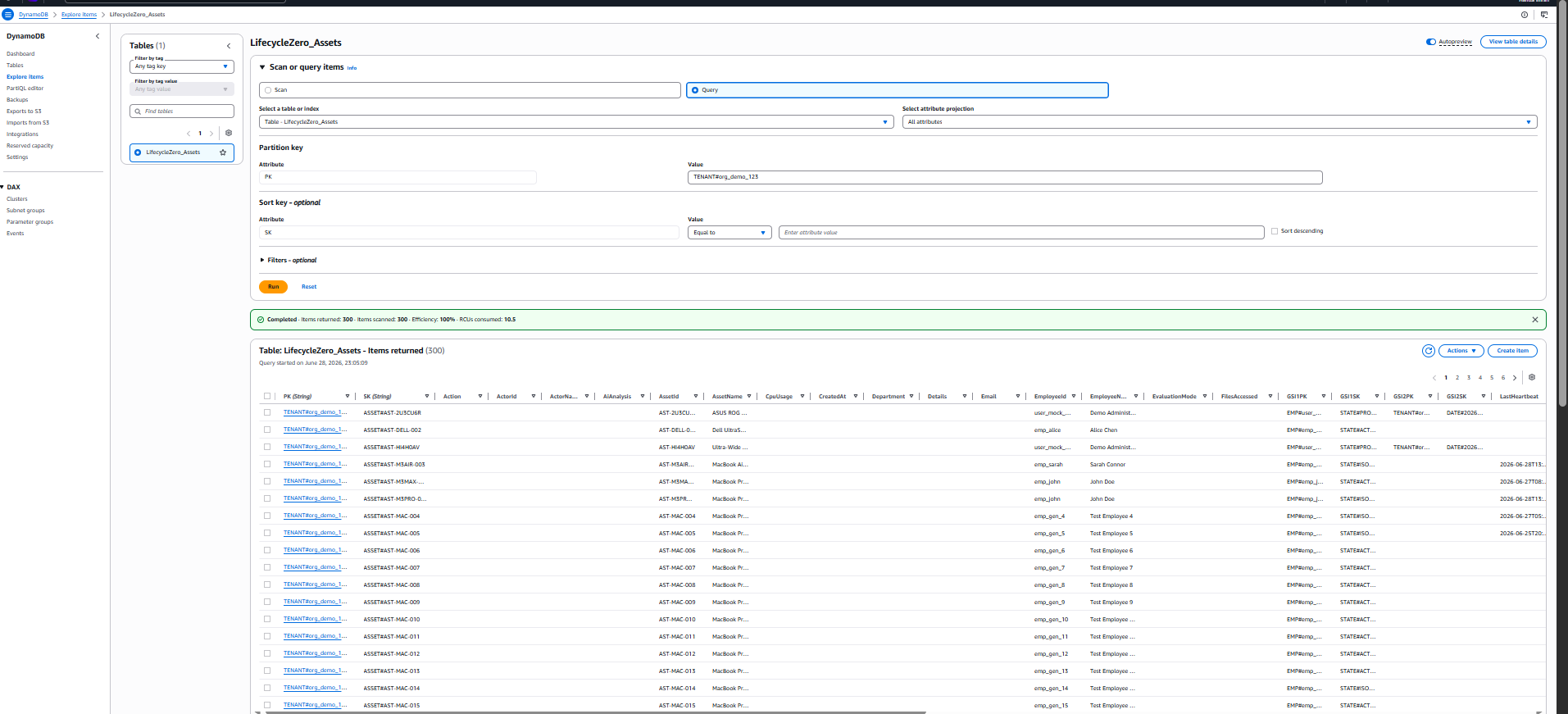This screenshot has width=1568, height=714.
Task: Toggle the Autopreview switch
Action: 1431,42
